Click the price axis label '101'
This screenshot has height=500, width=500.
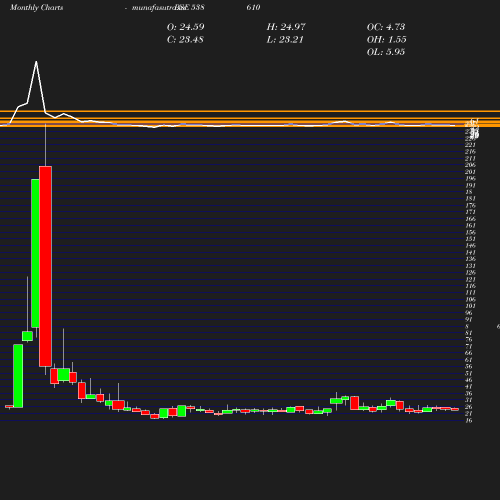(470, 306)
